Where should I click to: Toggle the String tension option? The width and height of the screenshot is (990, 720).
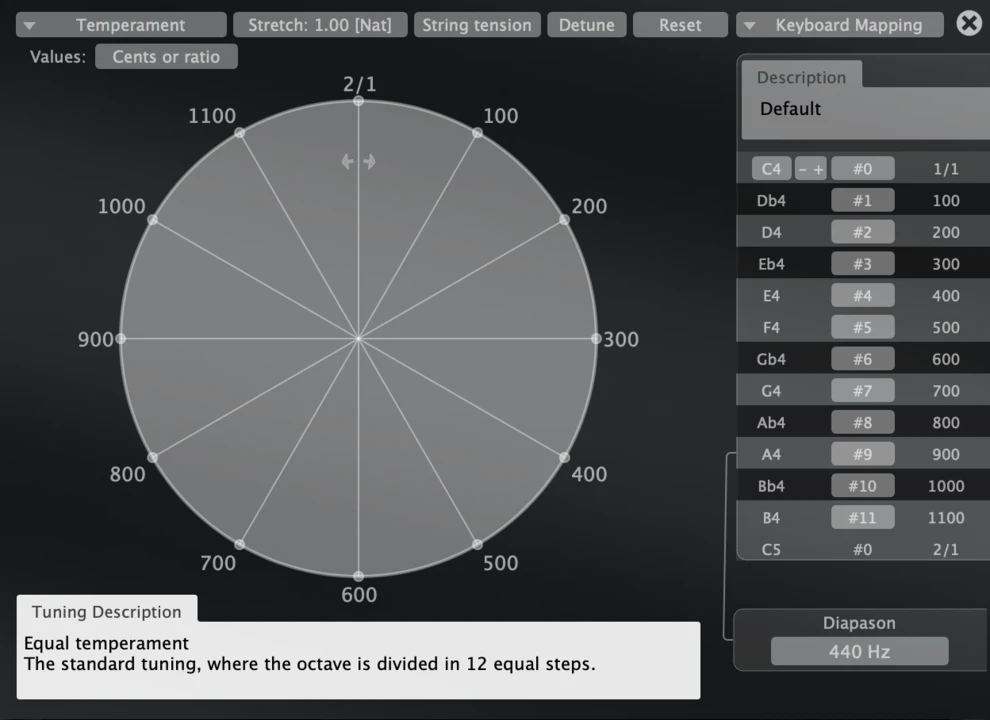(x=477, y=25)
